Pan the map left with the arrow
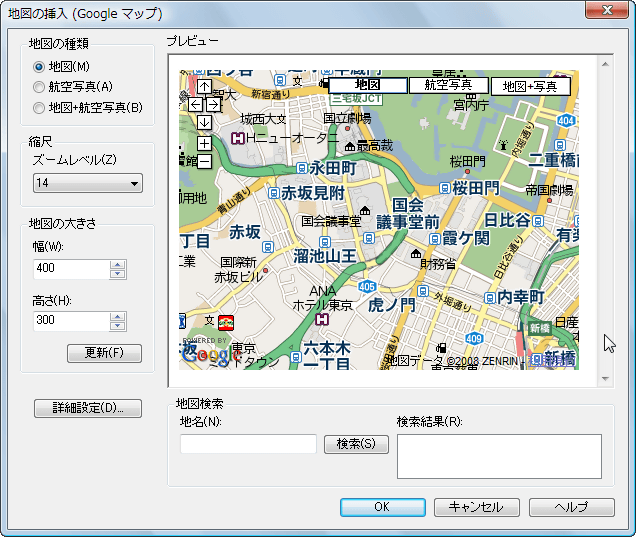 coord(195,105)
